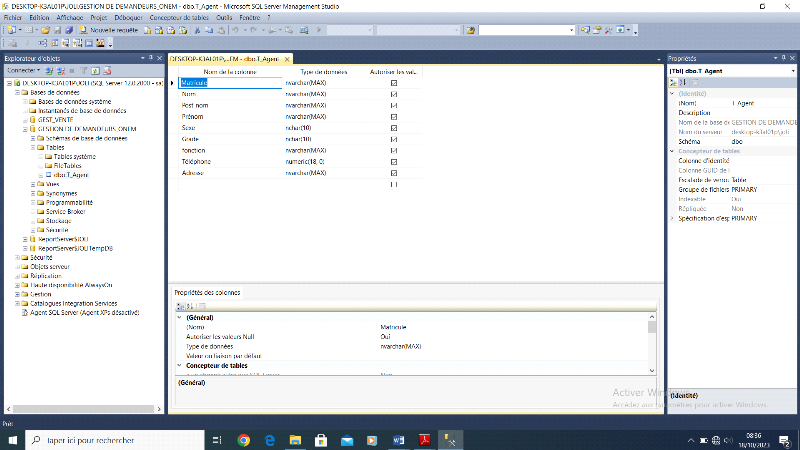Switch to the Propriétés des colonnes tab
The image size is (800, 450).
coord(207,292)
